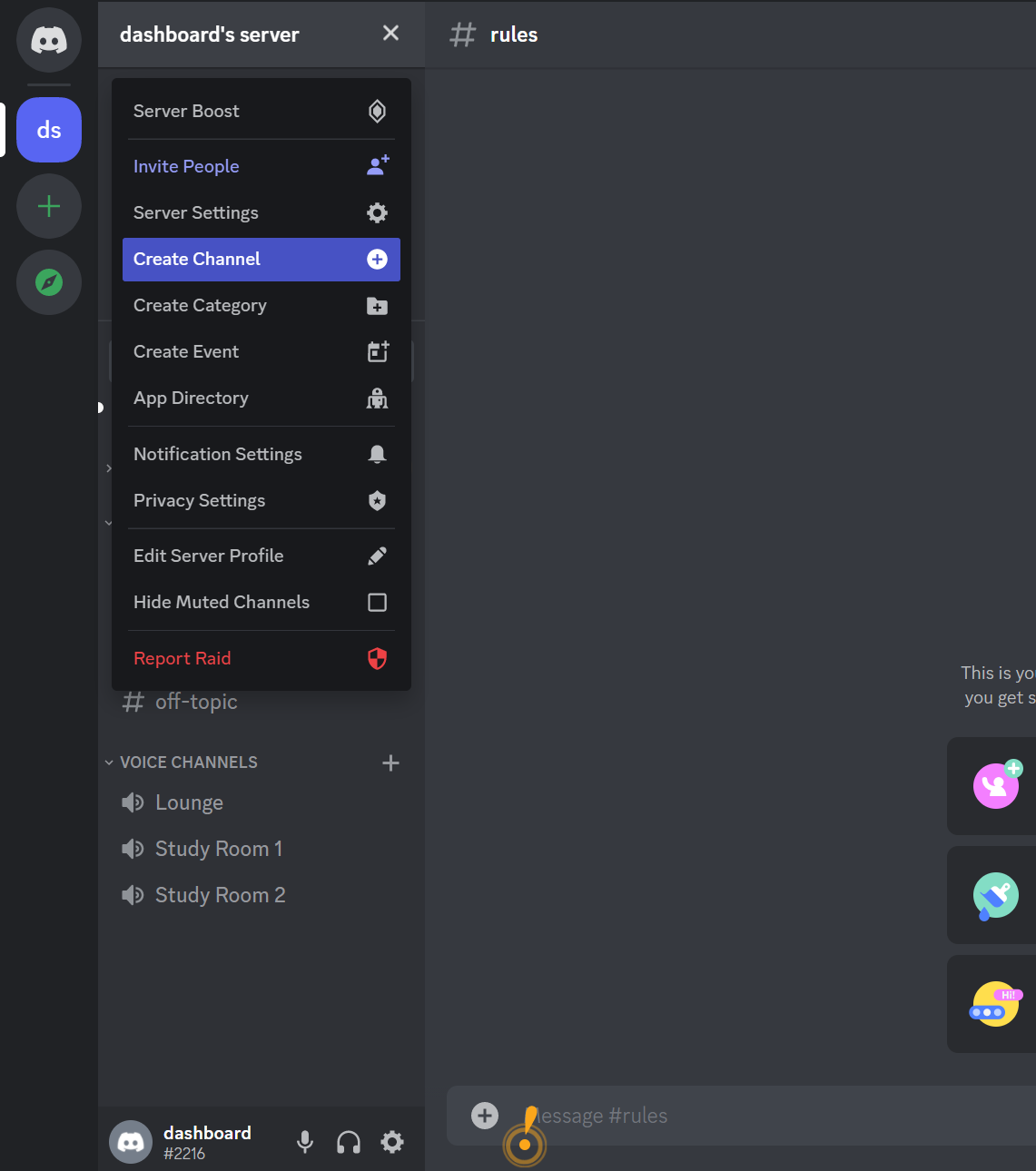Screen dimensions: 1036x1171
Task: Add a new voice channel
Action: point(391,763)
